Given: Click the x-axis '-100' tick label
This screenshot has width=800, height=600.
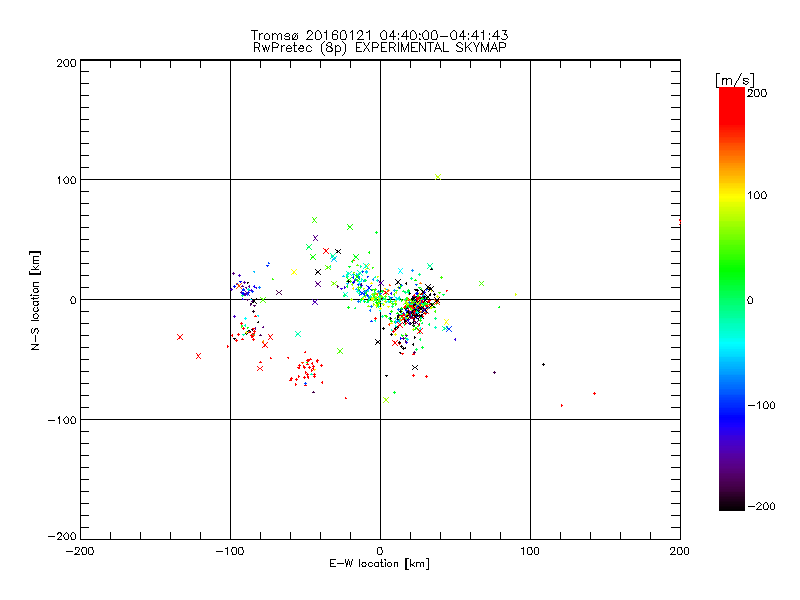Looking at the screenshot, I should click(230, 551).
